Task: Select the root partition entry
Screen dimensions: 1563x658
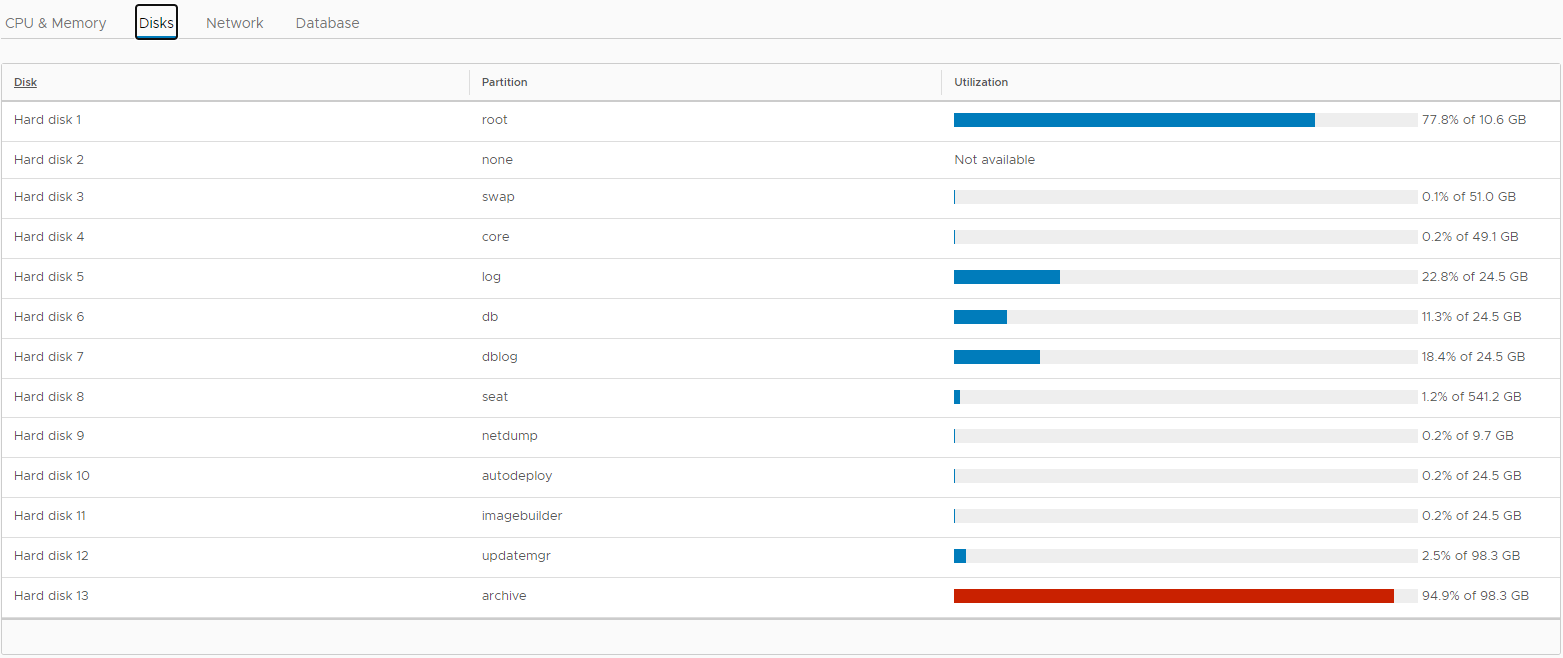Action: coord(494,119)
